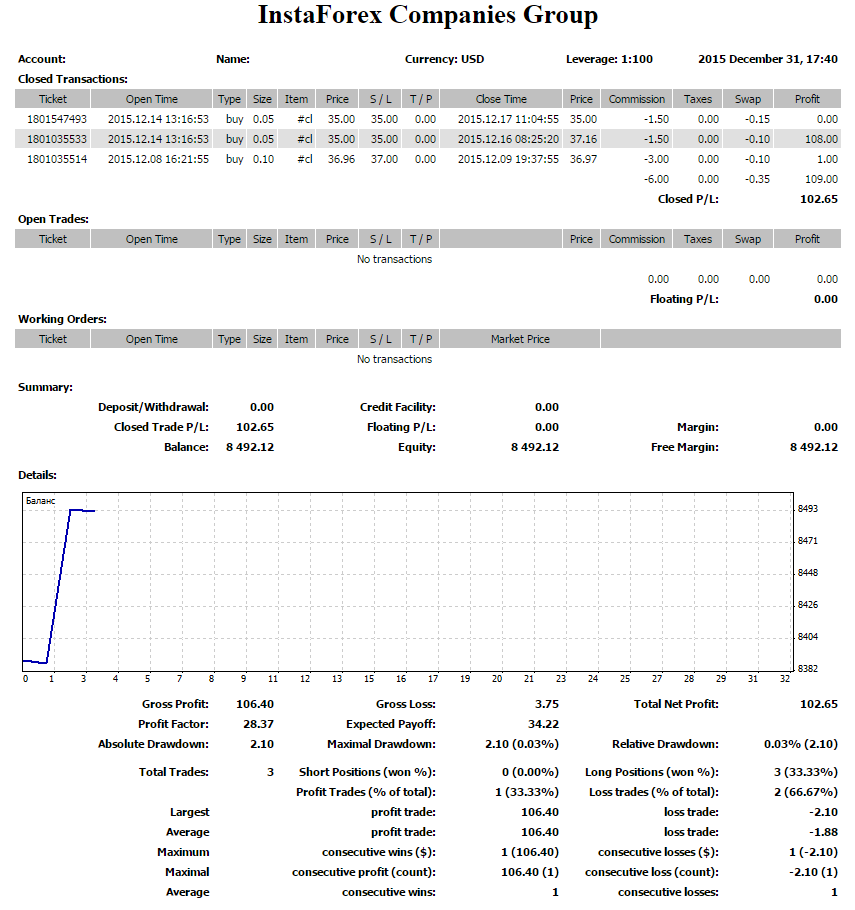The width and height of the screenshot is (855, 910).
Task: Click the 36.96 open price cell
Action: coord(341,159)
